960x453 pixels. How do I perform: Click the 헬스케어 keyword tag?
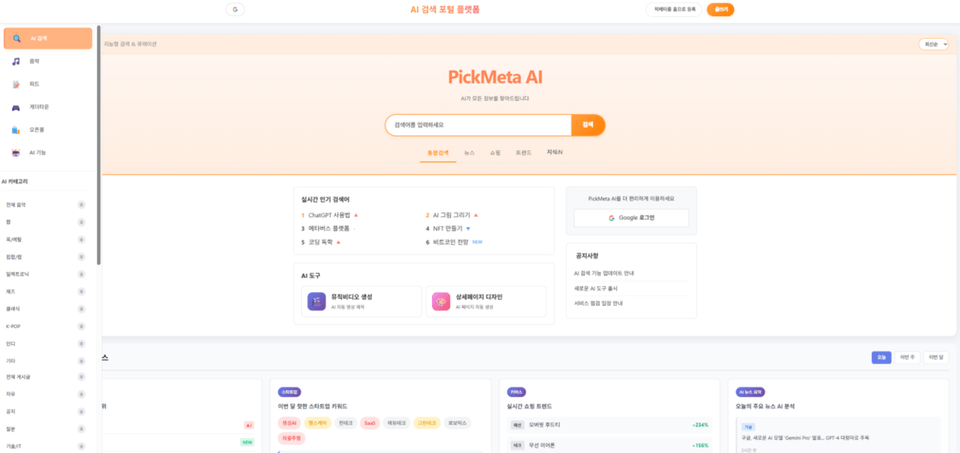318,423
